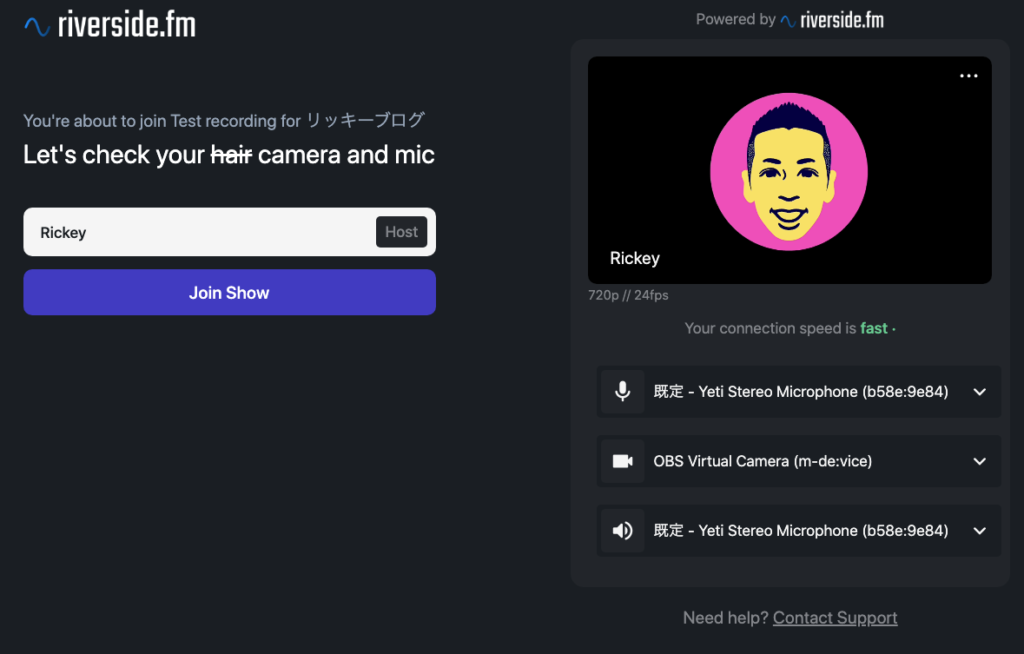Click the 'Let's check your camera and mic' heading
The height and width of the screenshot is (654, 1024).
(x=229, y=155)
